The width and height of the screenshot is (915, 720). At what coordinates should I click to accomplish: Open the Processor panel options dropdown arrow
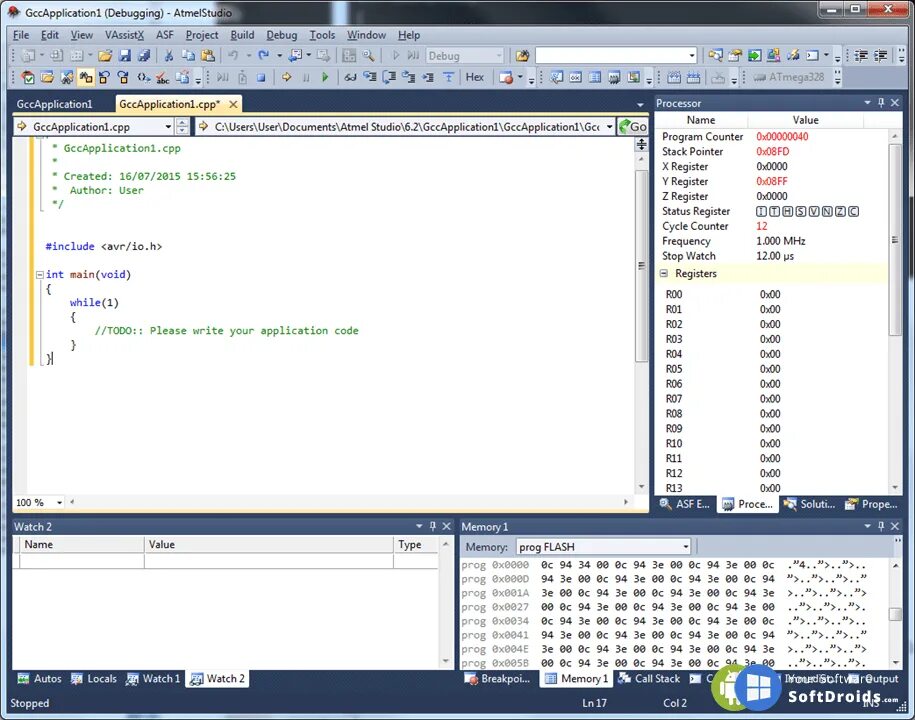click(867, 103)
